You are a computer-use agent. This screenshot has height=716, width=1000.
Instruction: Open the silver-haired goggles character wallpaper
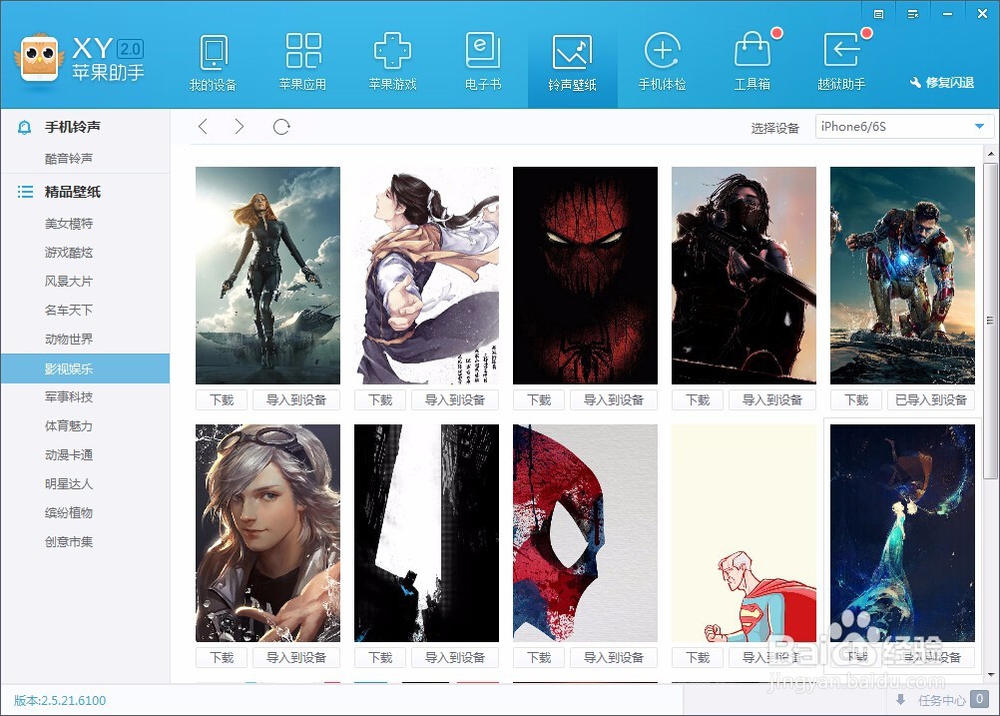(268, 533)
